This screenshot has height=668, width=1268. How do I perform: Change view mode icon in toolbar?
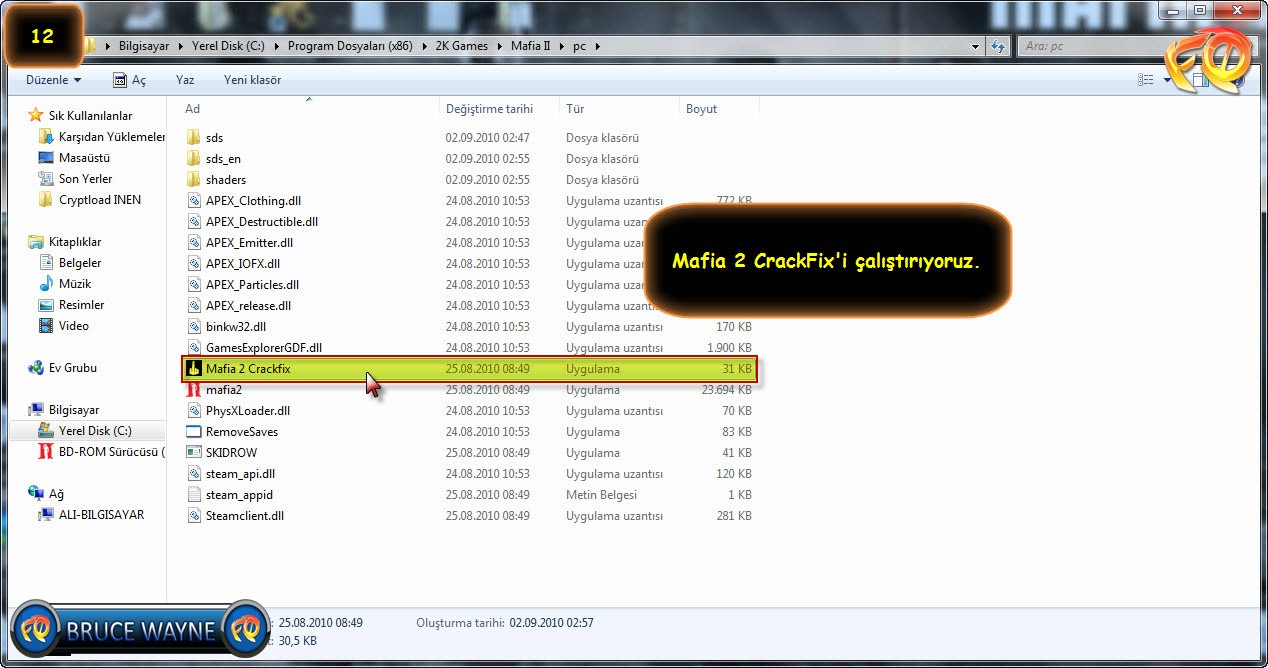click(x=1146, y=80)
